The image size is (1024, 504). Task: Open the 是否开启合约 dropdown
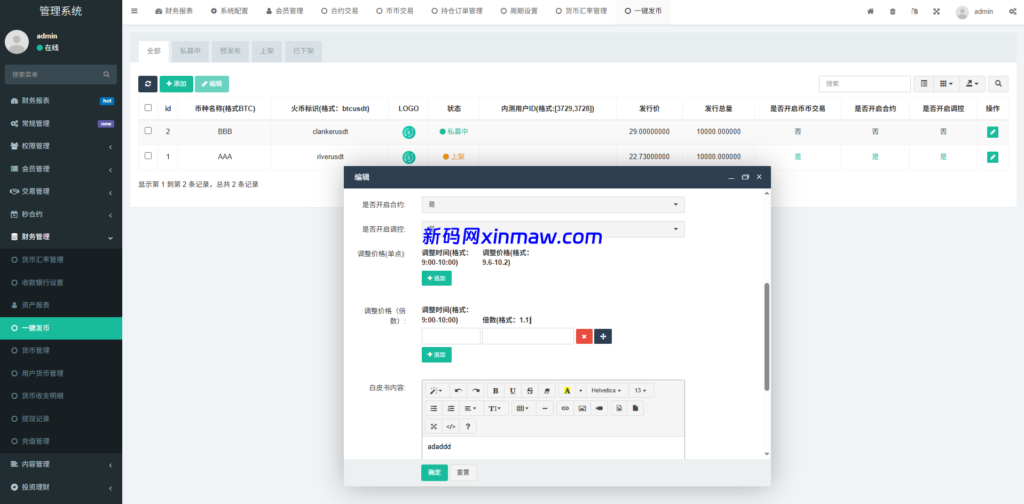[x=553, y=204]
